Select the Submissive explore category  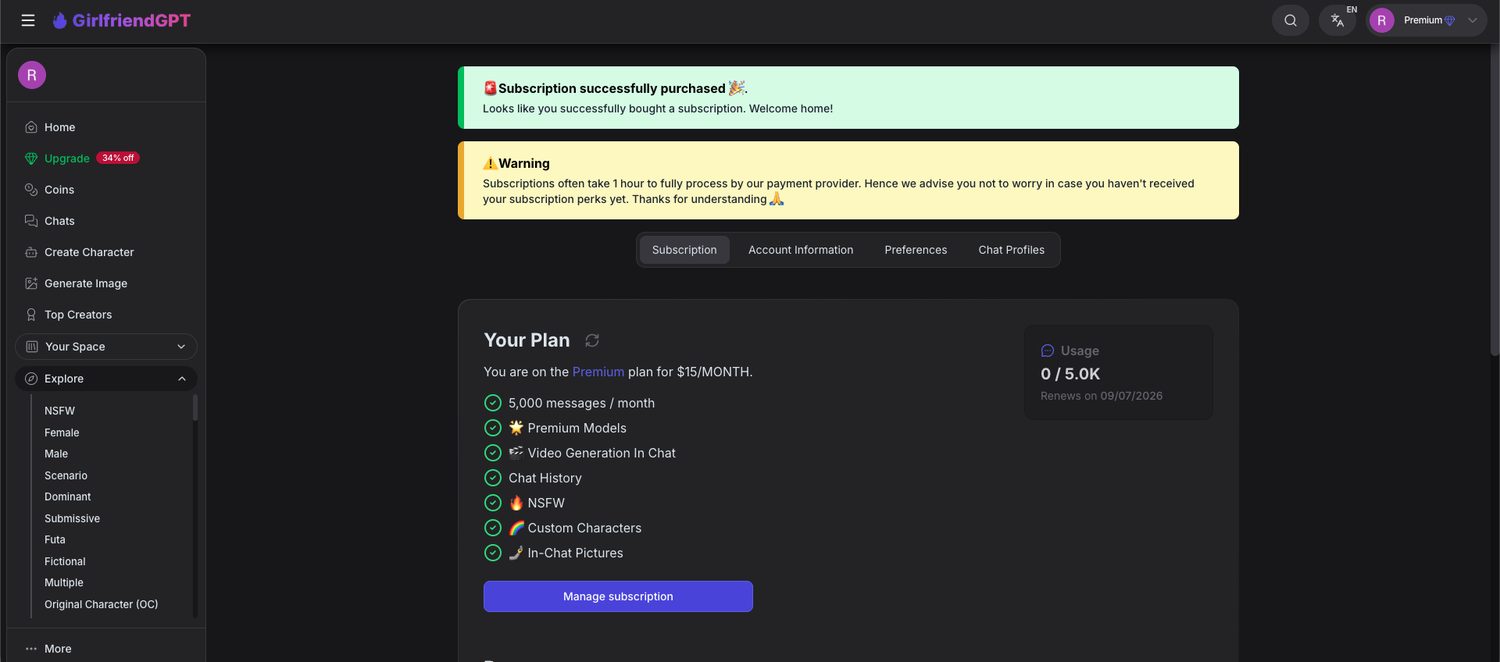pyautogui.click(x=72, y=519)
